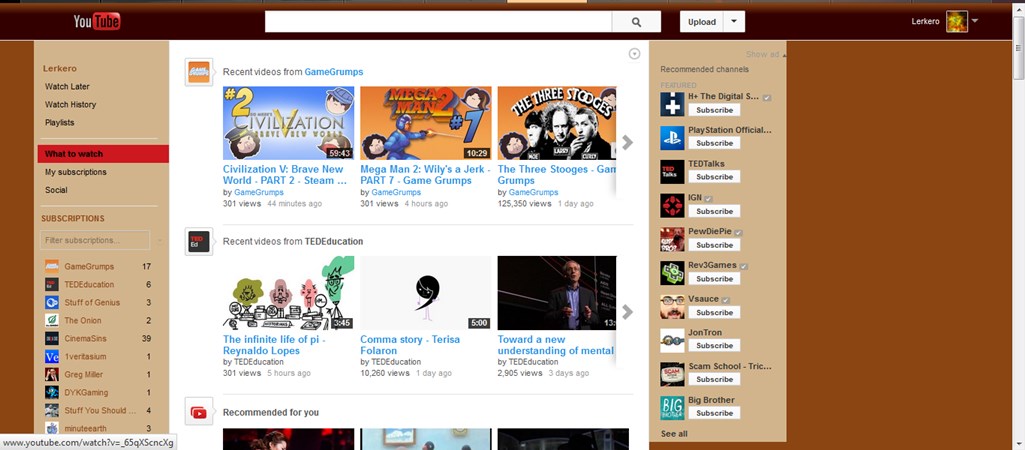The image size is (1025, 450).
Task: Click PlayStation Official channel icon
Action: tap(672, 138)
